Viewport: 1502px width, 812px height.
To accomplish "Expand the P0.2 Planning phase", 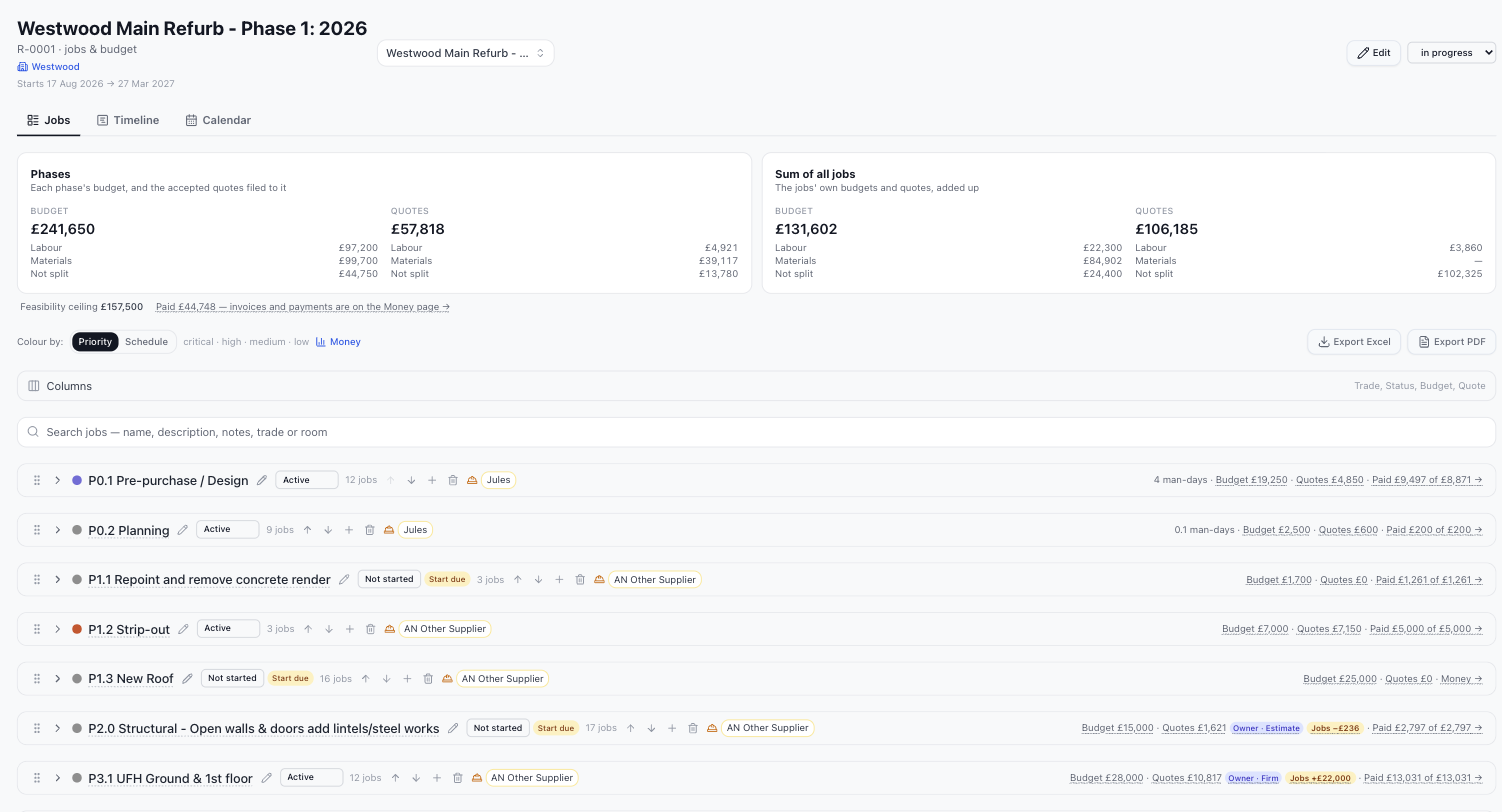I will 58,530.
